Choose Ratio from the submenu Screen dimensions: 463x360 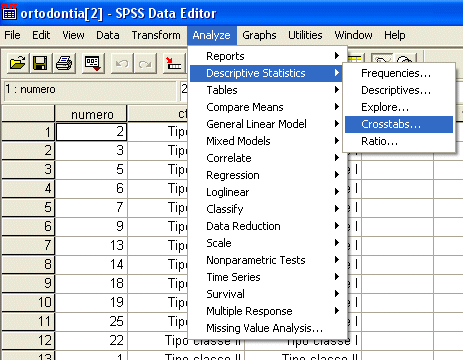(399, 141)
